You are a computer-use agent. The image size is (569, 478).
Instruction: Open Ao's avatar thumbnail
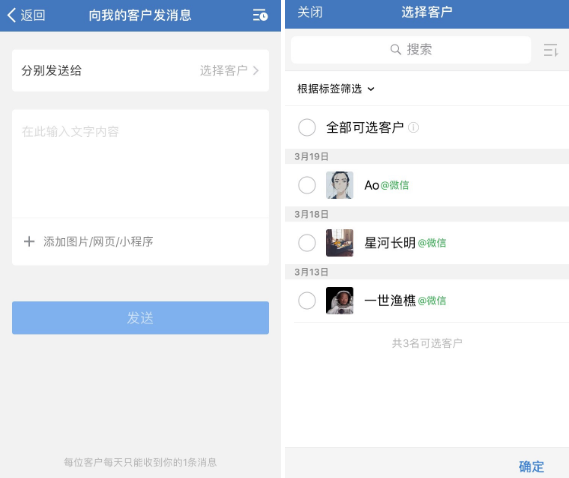point(339,185)
